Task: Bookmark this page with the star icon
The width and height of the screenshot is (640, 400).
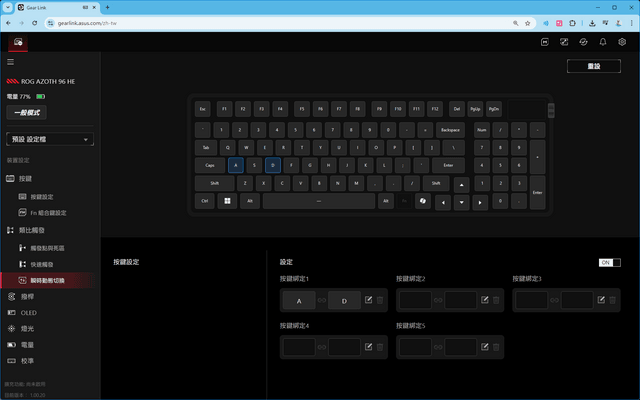Action: [527, 23]
